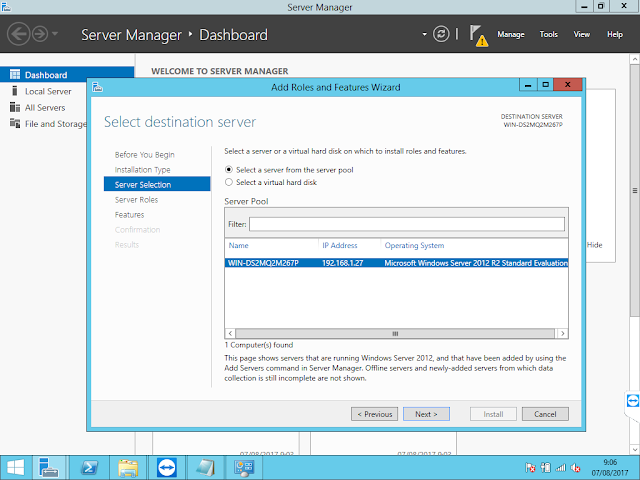Screen dimensions: 640x480
Task: Click the File and Storage icon in the sidebar
Action: click(15, 123)
